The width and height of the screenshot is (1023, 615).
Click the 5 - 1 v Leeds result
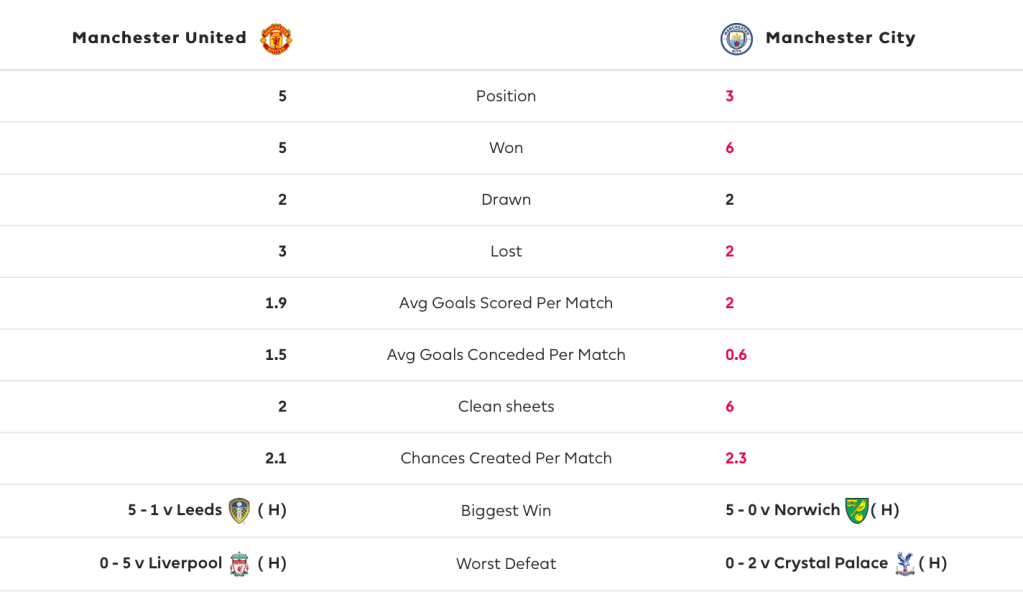tap(174, 510)
